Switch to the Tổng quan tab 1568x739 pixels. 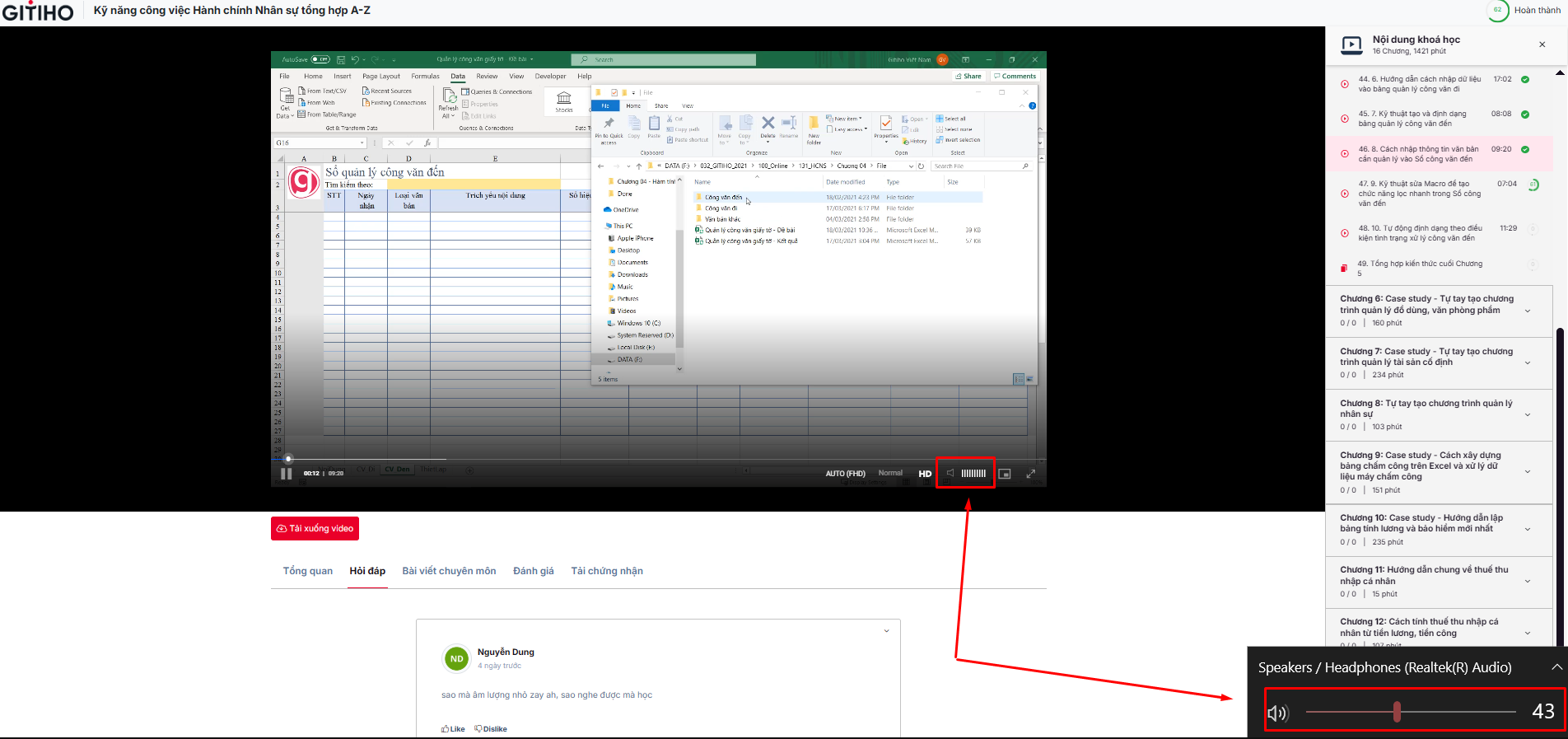pyautogui.click(x=308, y=571)
